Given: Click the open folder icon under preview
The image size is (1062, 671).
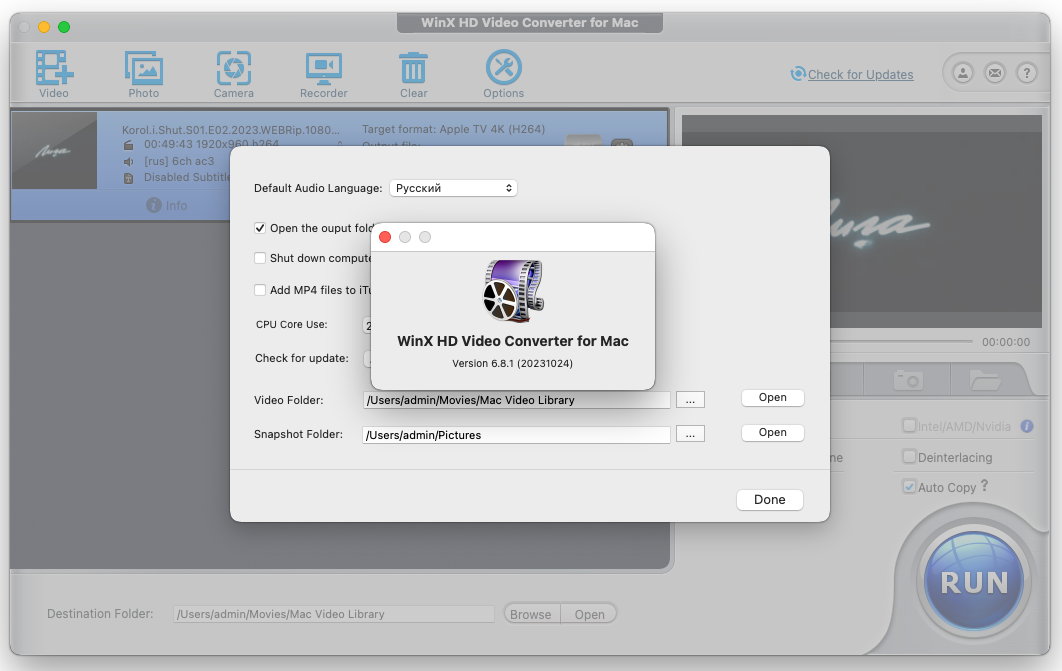Looking at the screenshot, I should (985, 379).
